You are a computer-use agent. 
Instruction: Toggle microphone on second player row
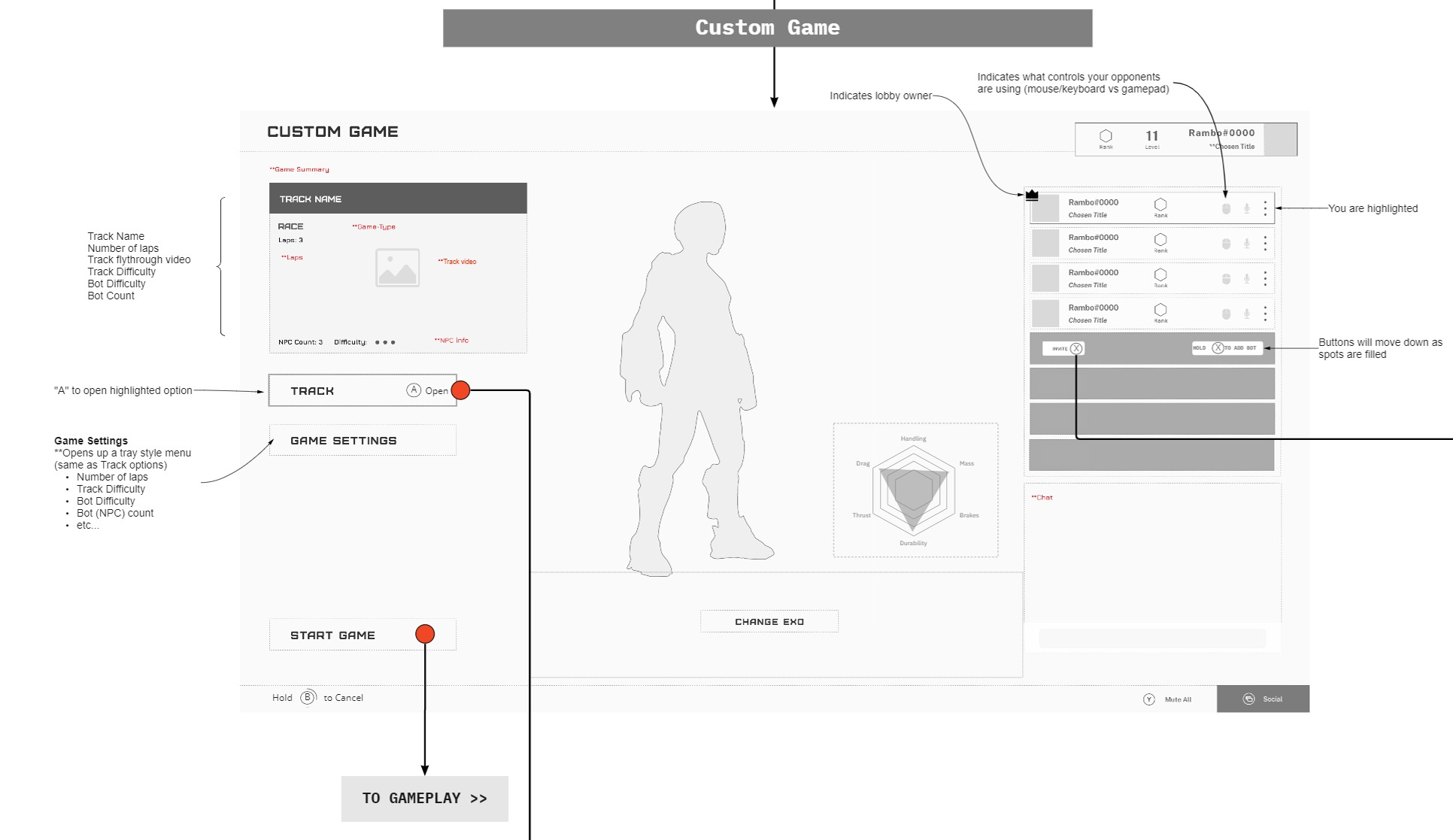(1246, 244)
